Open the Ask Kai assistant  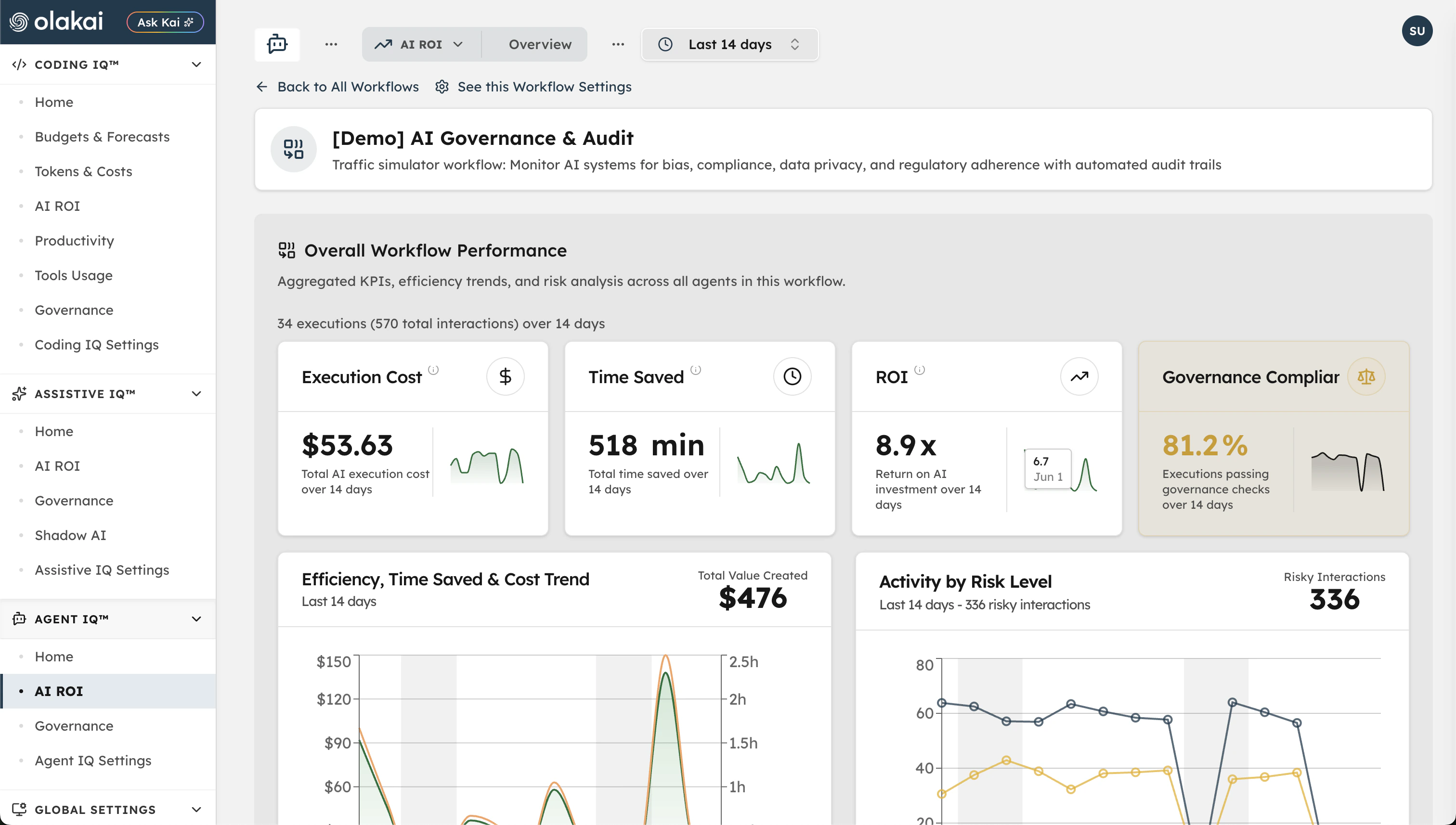(165, 22)
